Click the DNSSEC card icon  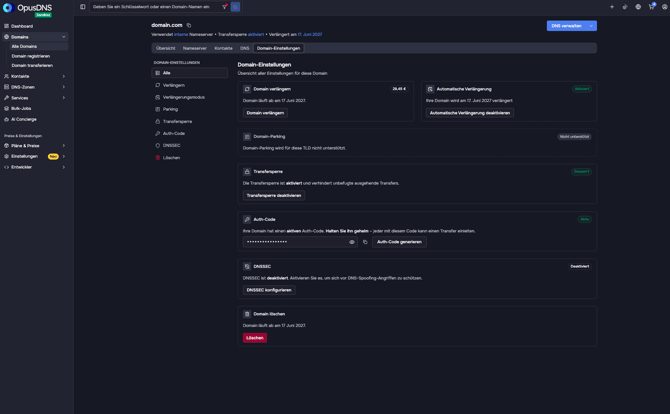click(x=247, y=266)
